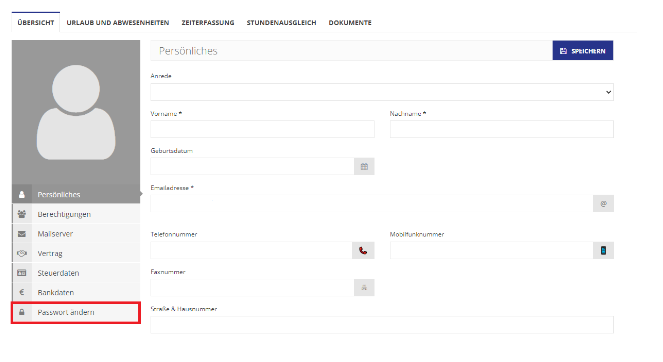Click the envelope icon next to Mailserver
This screenshot has width=663, height=362.
(22, 234)
